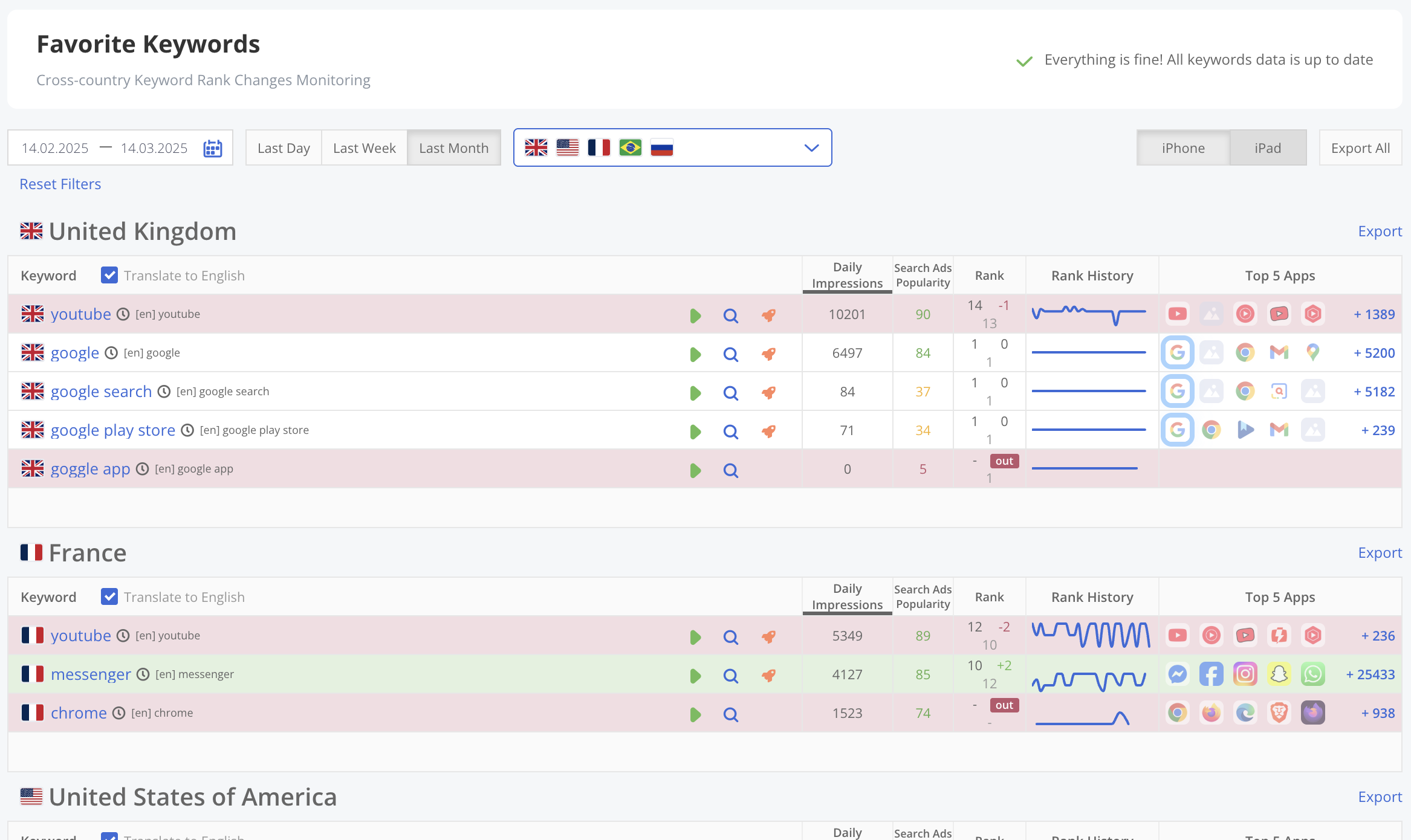Switch device toggle to iPad
This screenshot has height=840, width=1411.
coord(1268,148)
